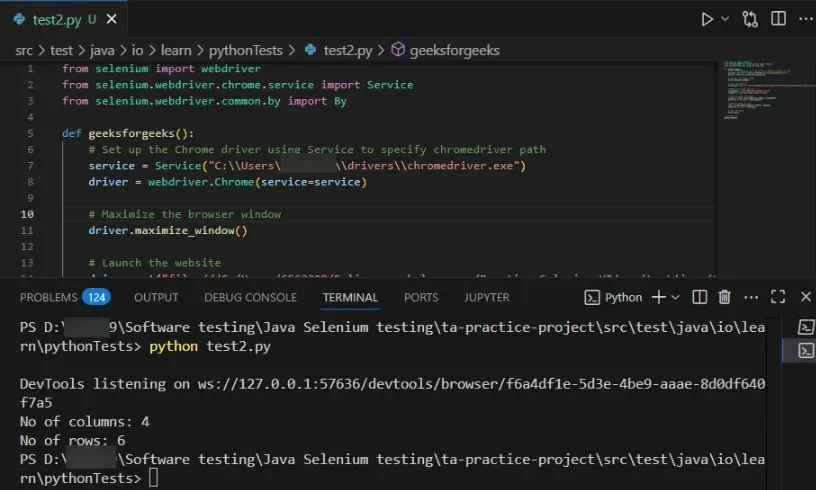Select the first terminal in side list
Screen dimensions: 816x490
(x=805, y=327)
